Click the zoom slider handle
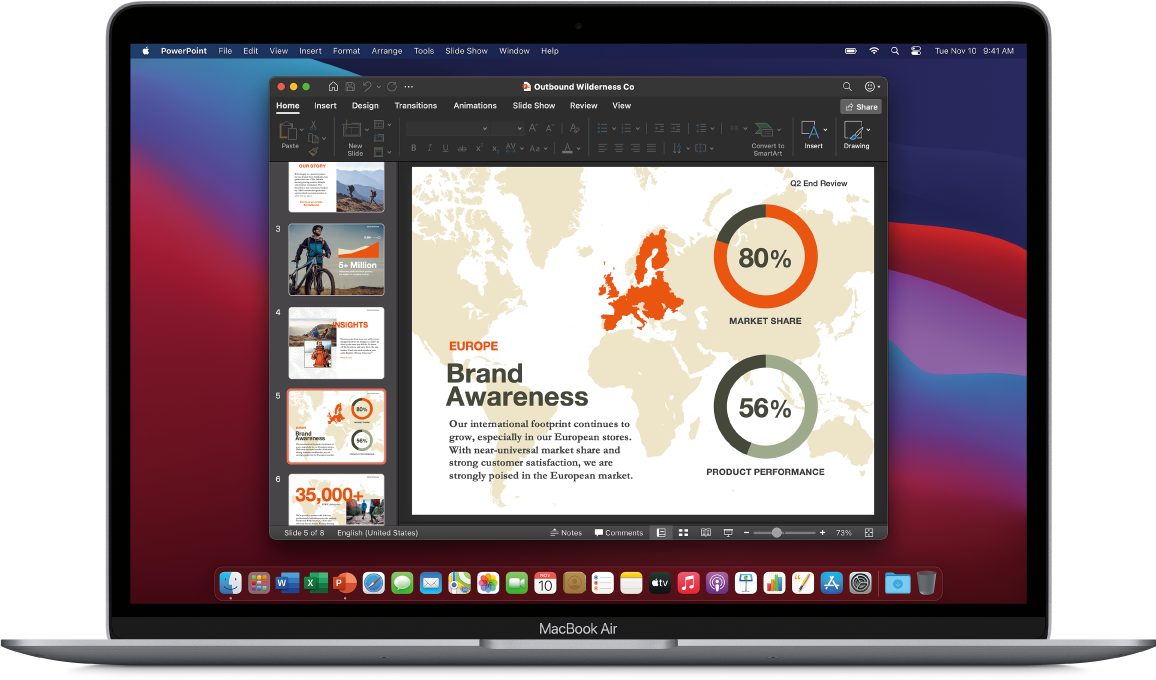1156x680 pixels. (x=776, y=532)
